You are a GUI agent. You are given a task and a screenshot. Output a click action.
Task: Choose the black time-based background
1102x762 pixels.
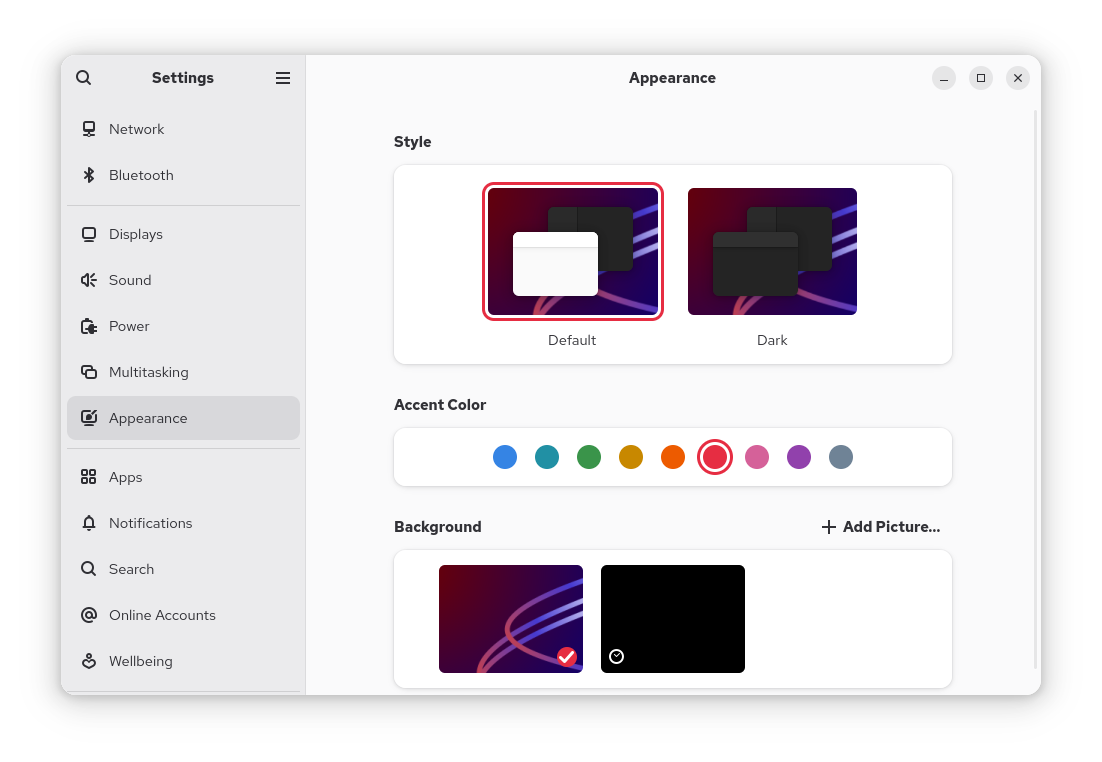click(x=673, y=619)
